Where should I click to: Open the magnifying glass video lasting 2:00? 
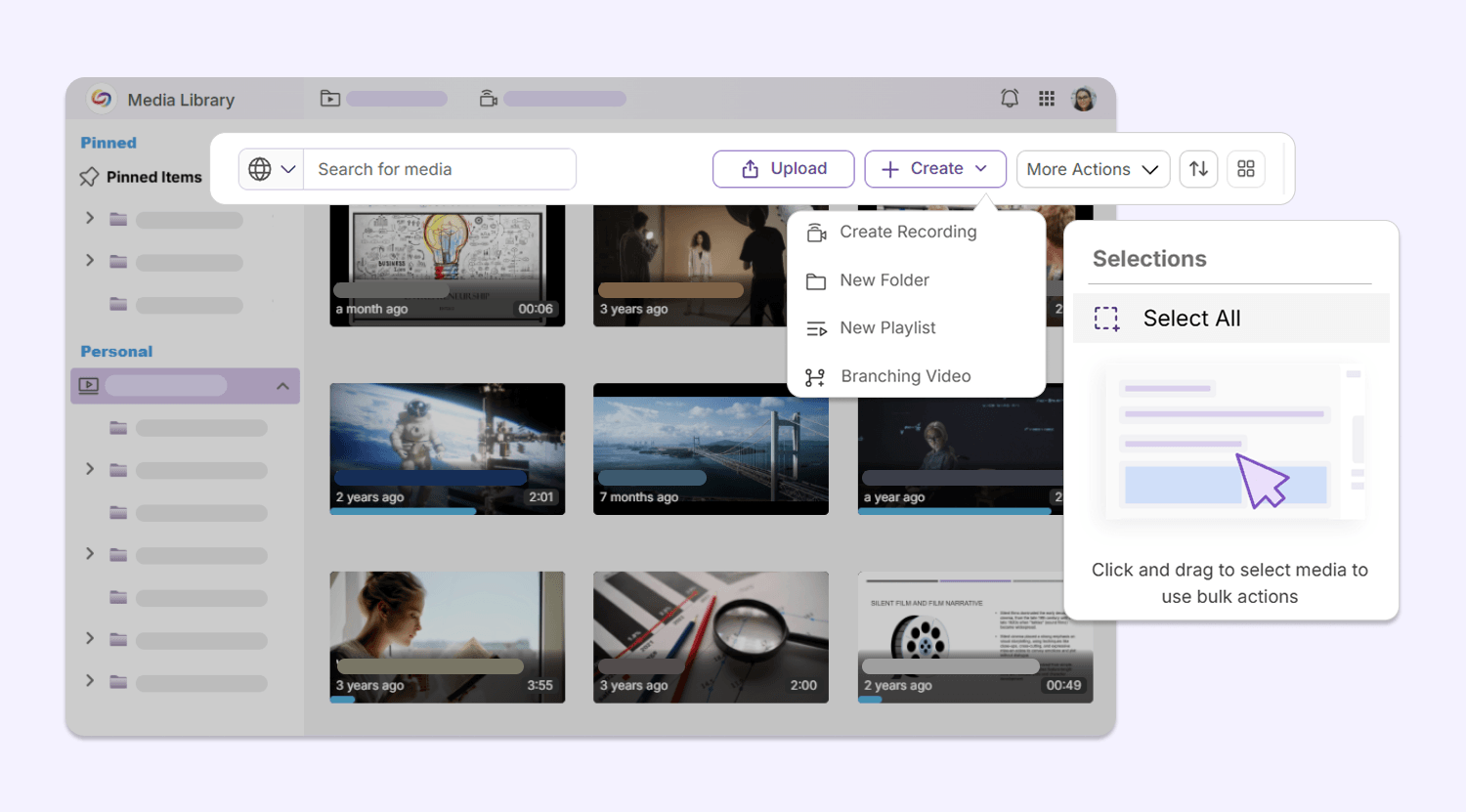click(x=711, y=637)
